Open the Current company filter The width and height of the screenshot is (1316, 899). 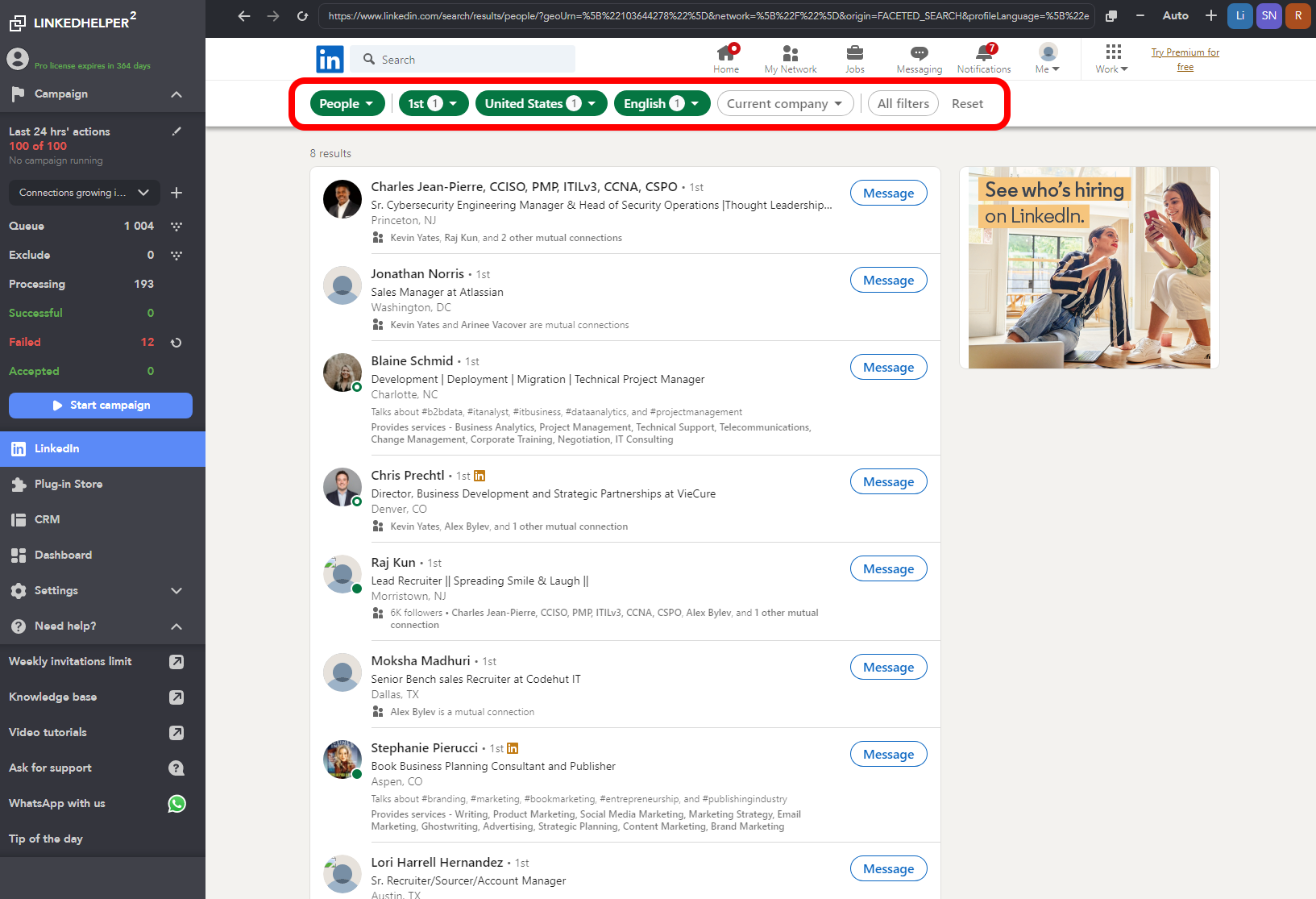coord(786,103)
